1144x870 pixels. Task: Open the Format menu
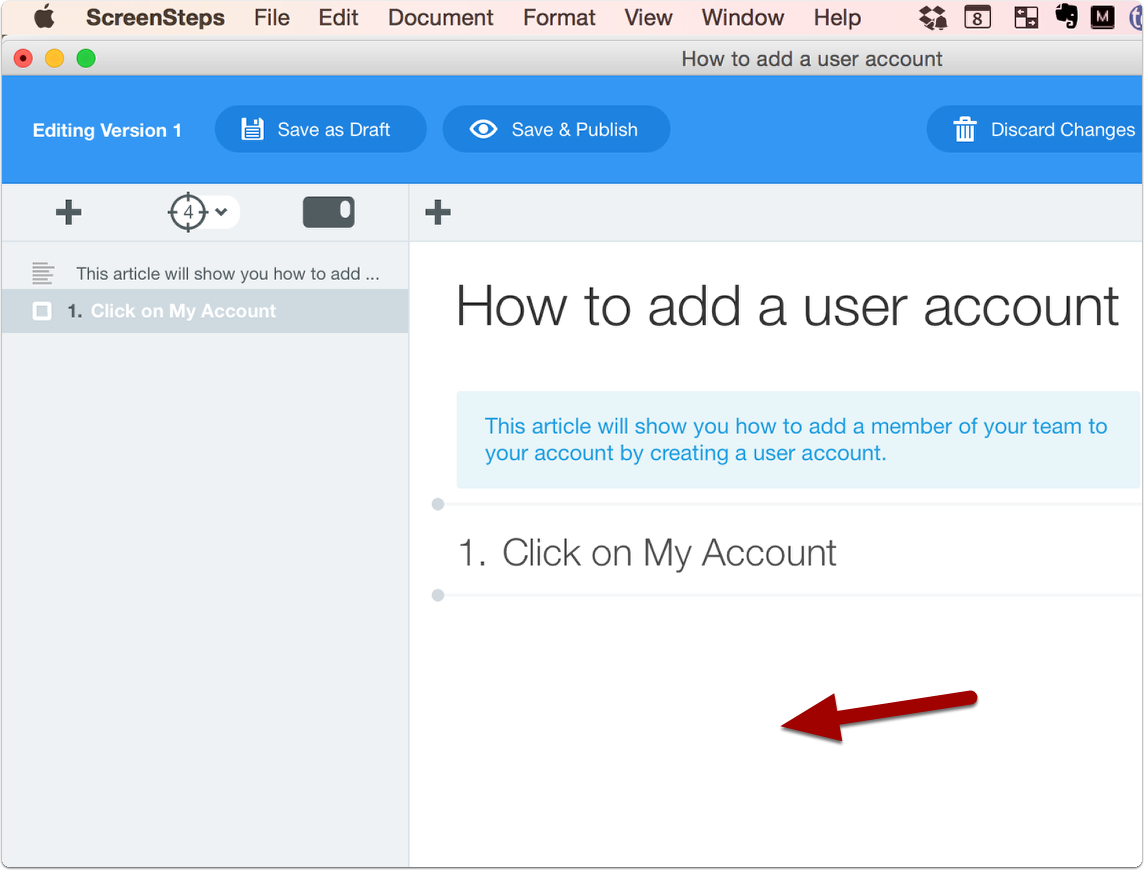pos(559,17)
